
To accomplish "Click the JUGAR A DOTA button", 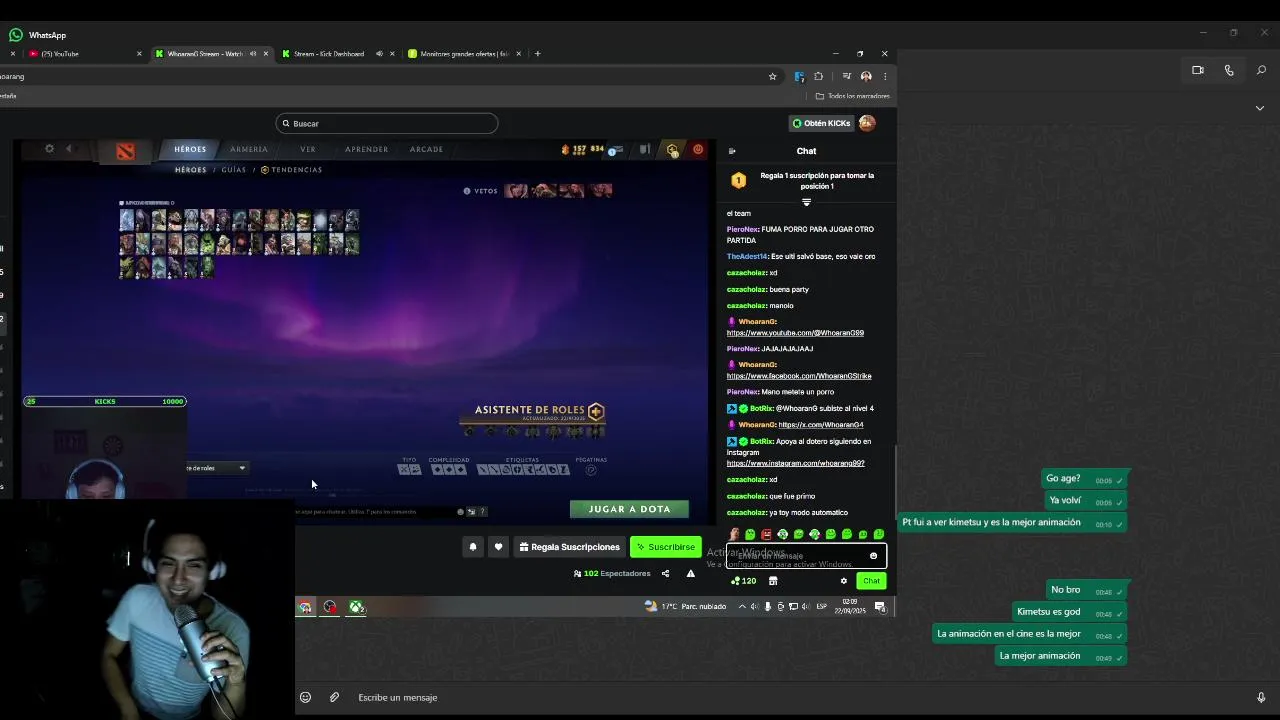I will pyautogui.click(x=629, y=509).
